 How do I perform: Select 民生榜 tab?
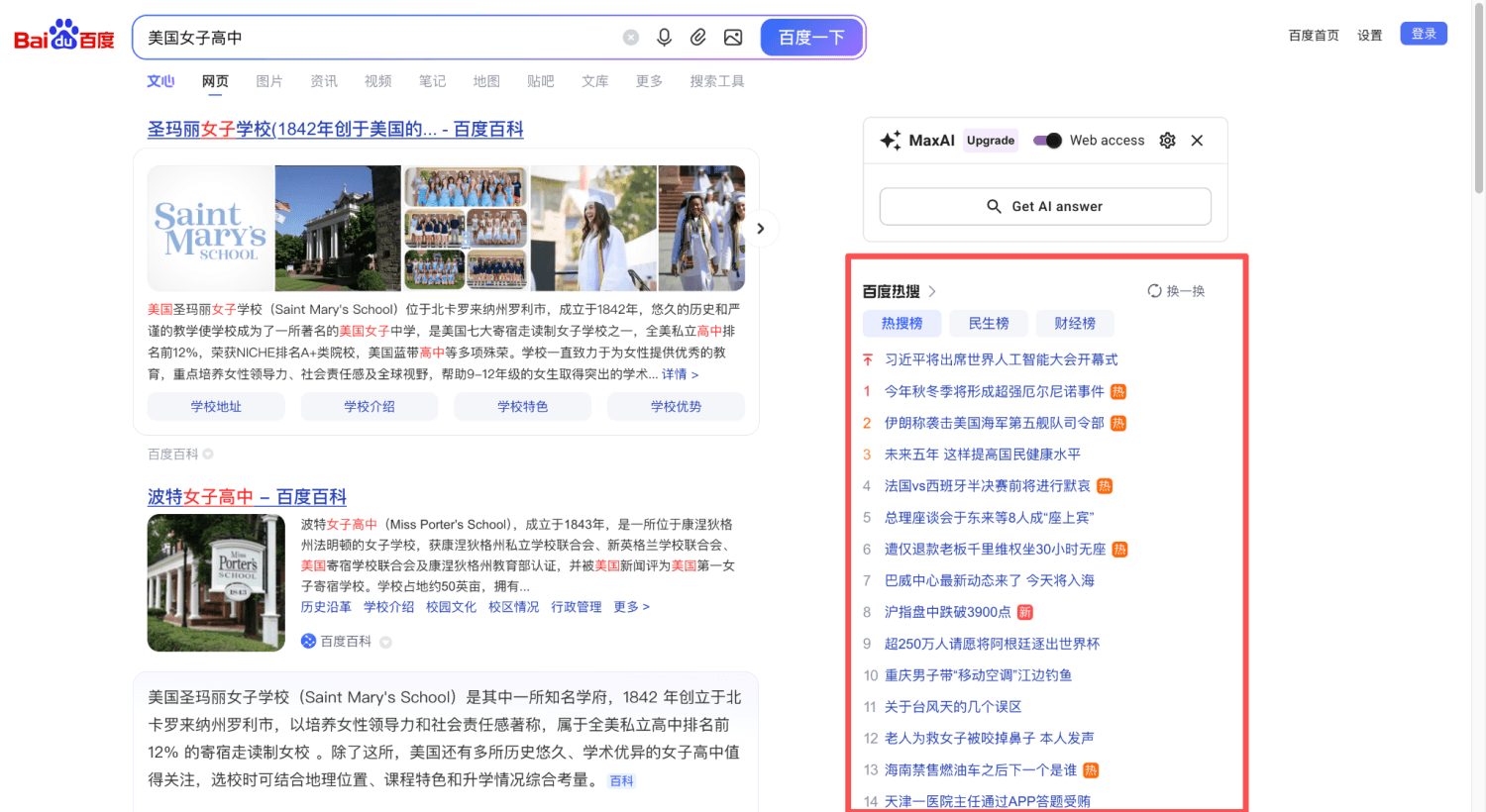click(989, 323)
